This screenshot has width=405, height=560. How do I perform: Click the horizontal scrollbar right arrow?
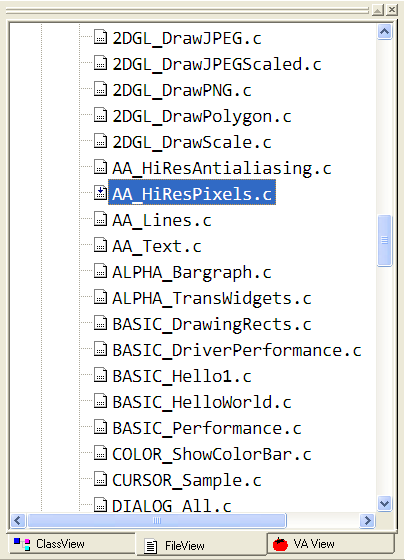[367, 521]
